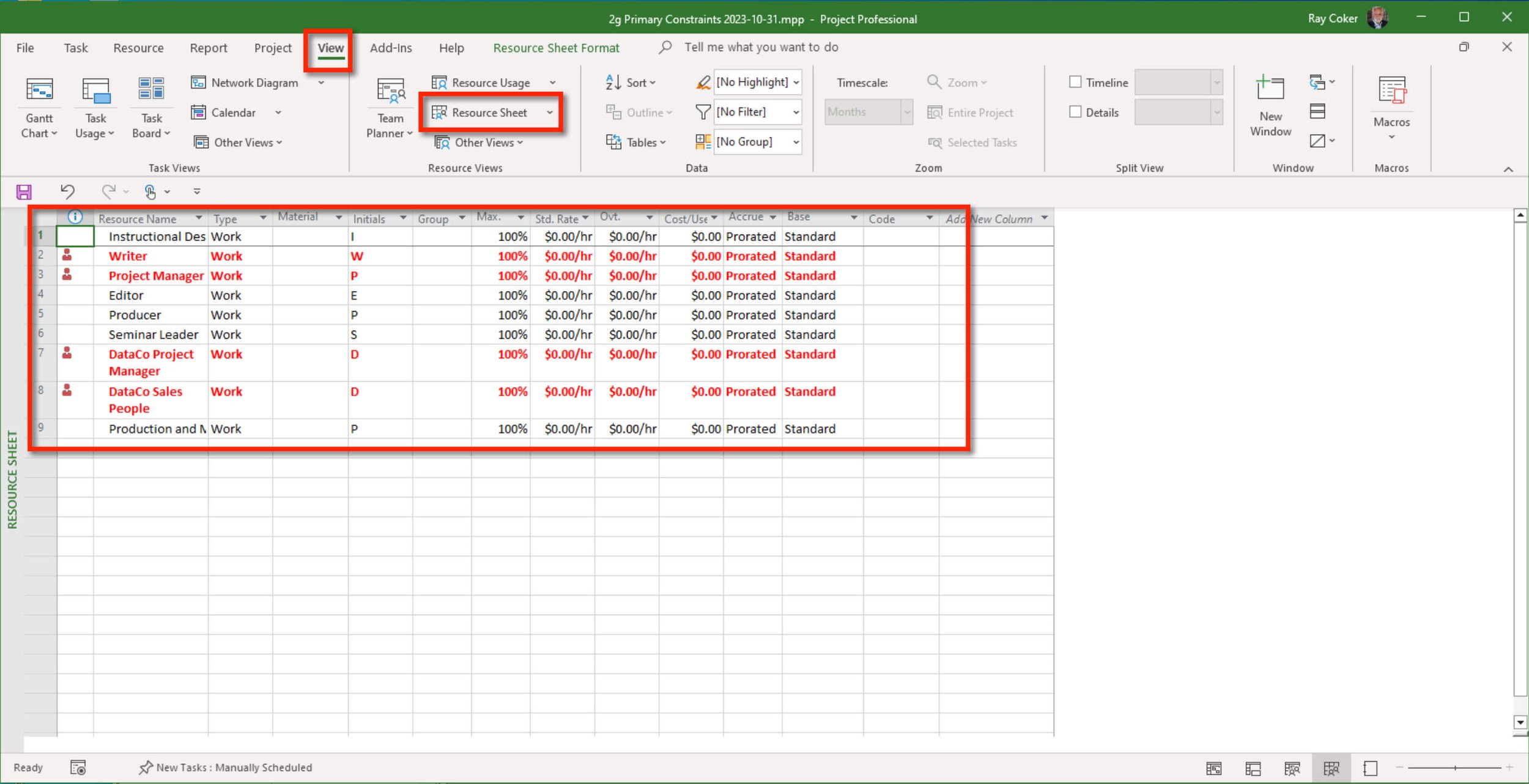Click the indicator icon on Writer row
The width and height of the screenshot is (1529, 784).
pos(67,255)
